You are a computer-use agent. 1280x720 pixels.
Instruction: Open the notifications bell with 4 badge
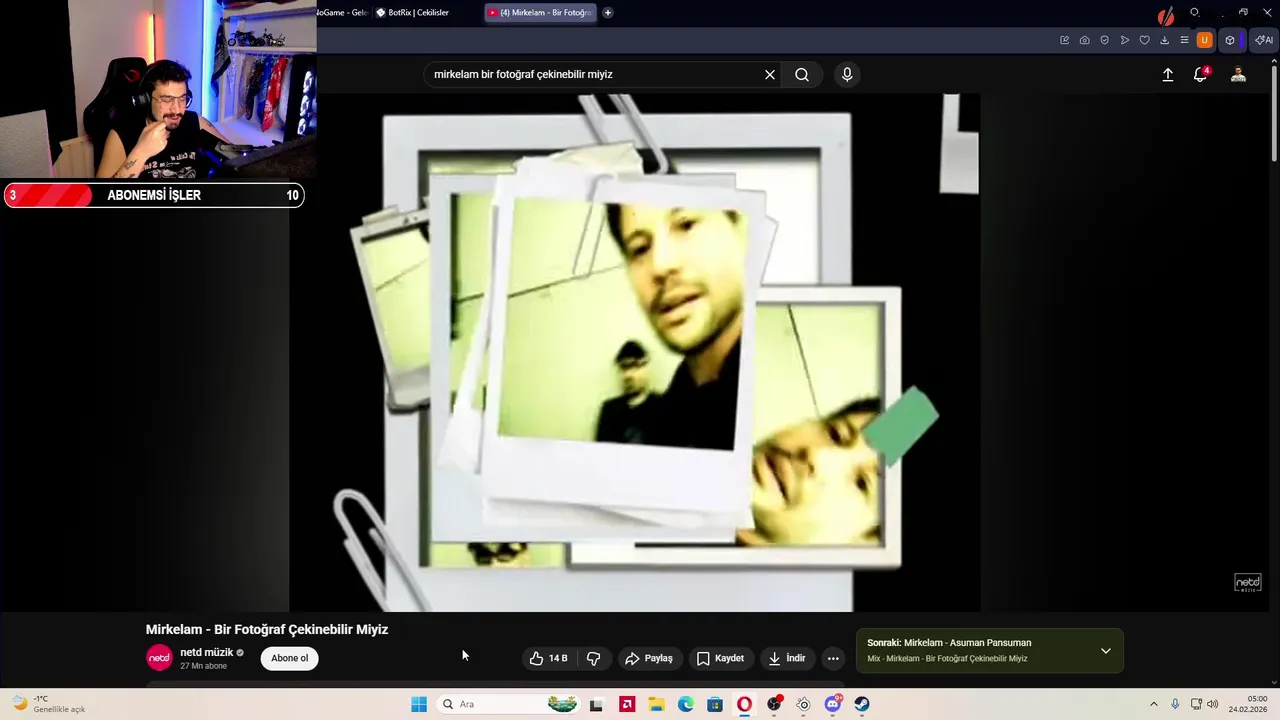click(x=1201, y=75)
